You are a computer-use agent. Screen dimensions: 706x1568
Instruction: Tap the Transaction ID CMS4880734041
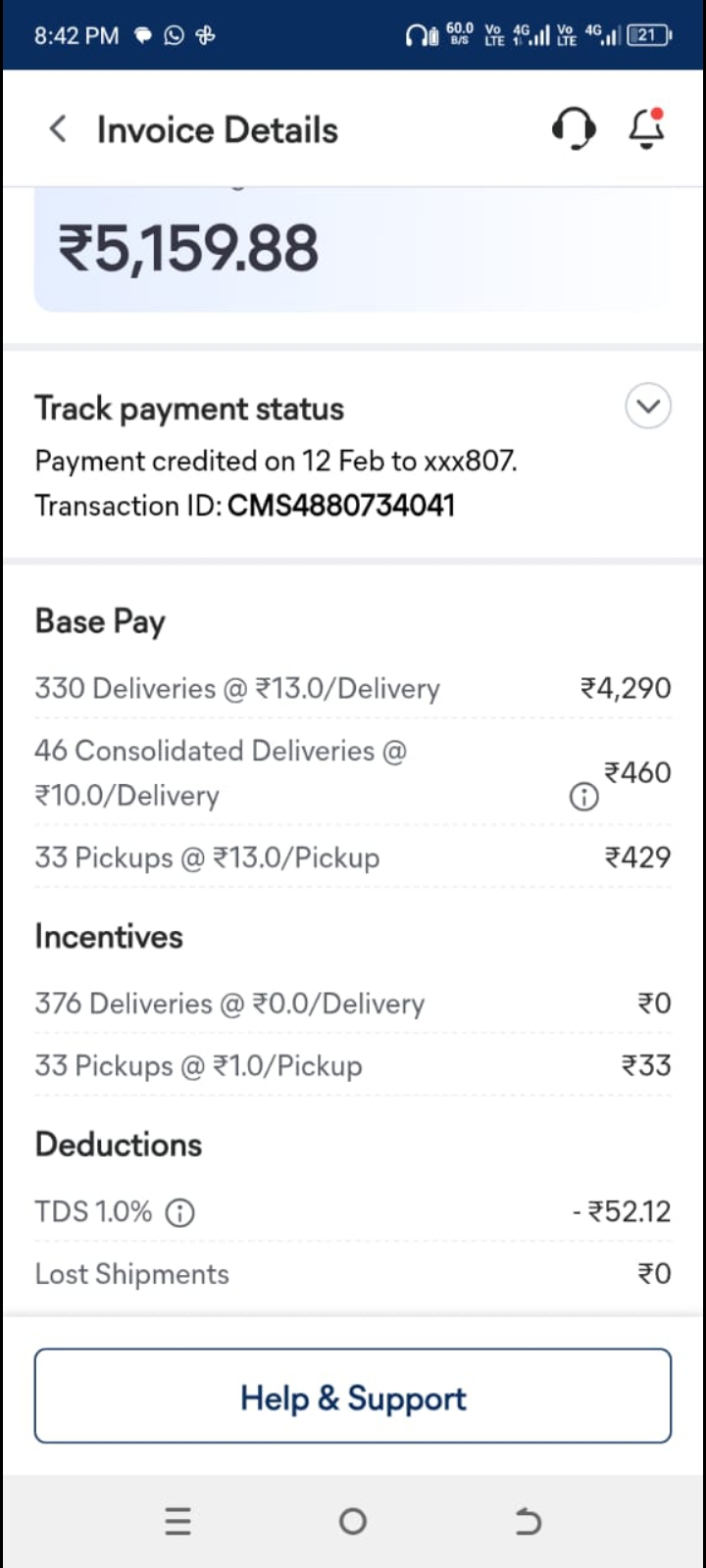point(340,506)
